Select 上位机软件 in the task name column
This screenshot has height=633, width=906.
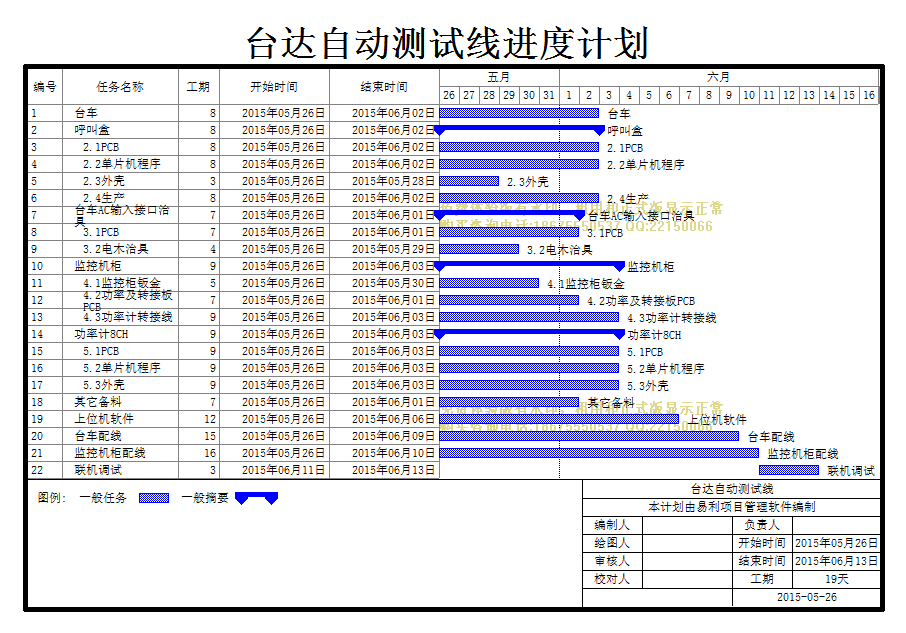tap(104, 419)
